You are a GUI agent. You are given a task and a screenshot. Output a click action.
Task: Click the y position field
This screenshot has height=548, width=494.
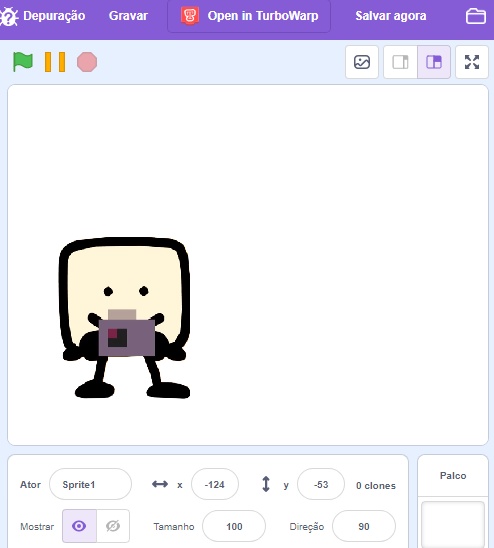point(321,484)
